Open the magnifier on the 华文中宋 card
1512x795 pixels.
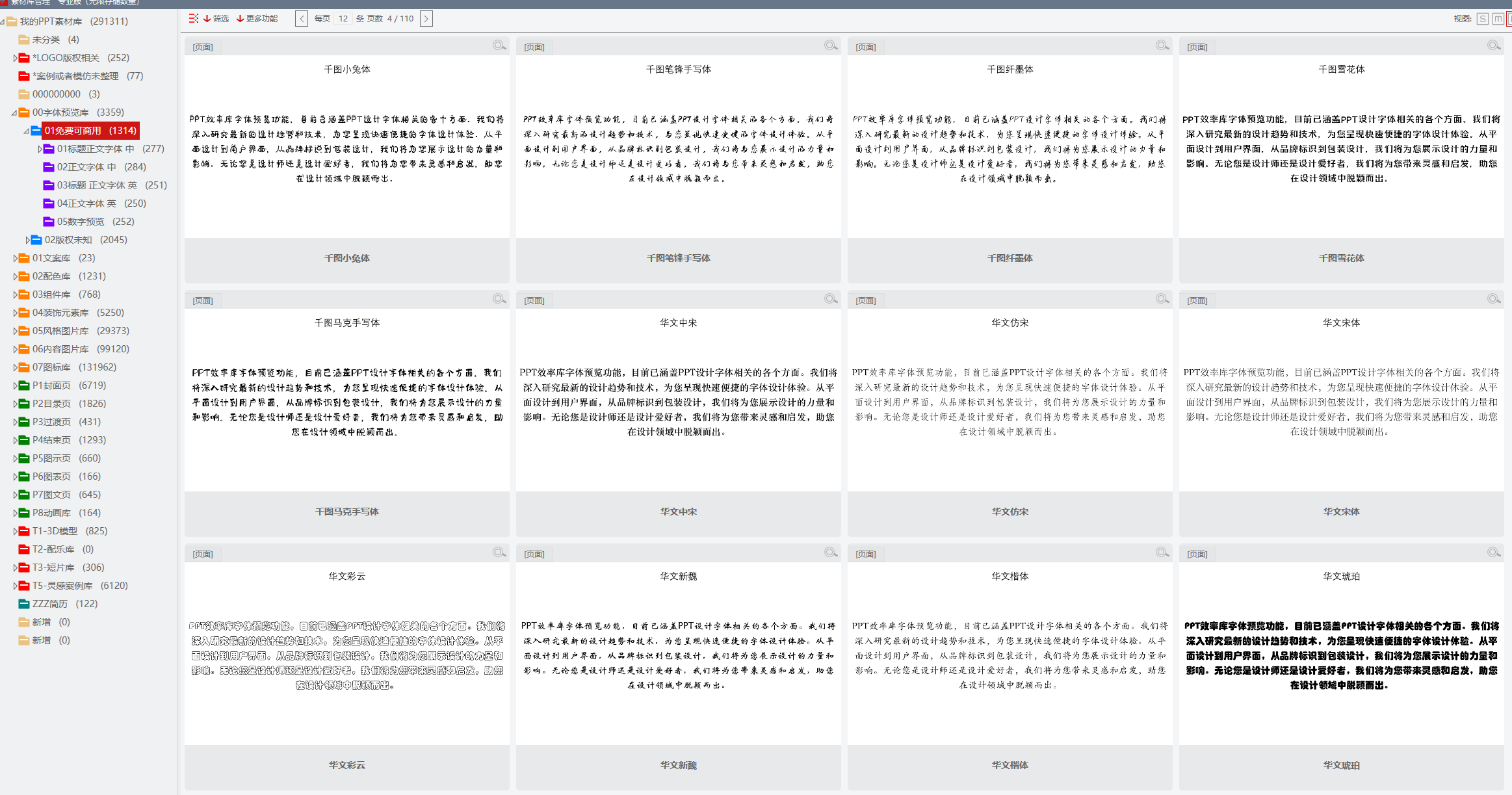(x=831, y=299)
